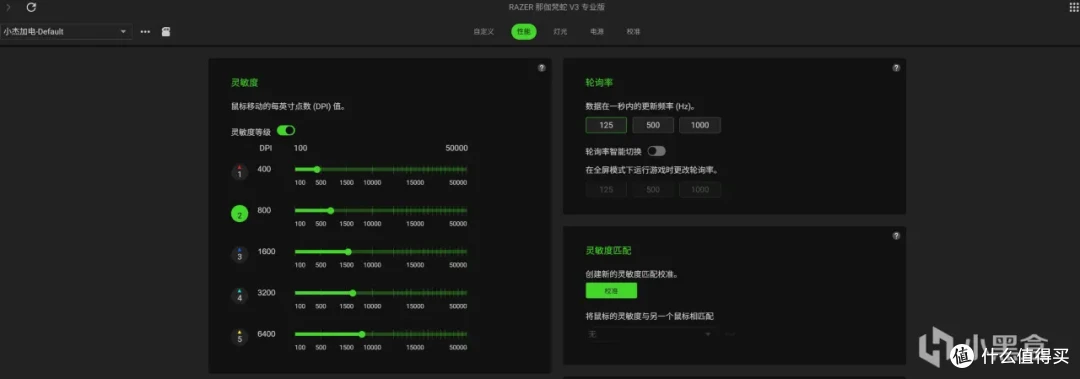Click the stage 5 DPI slider at 6400
Screen dimensions: 1080x379
[x=381, y=334]
